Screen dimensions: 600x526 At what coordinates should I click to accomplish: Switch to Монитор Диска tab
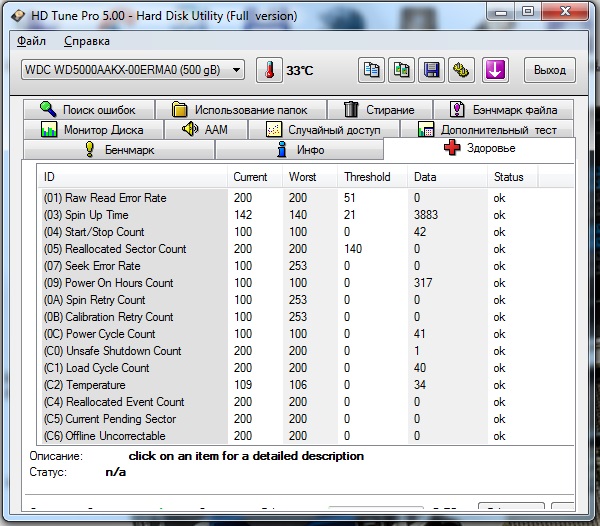click(x=93, y=130)
